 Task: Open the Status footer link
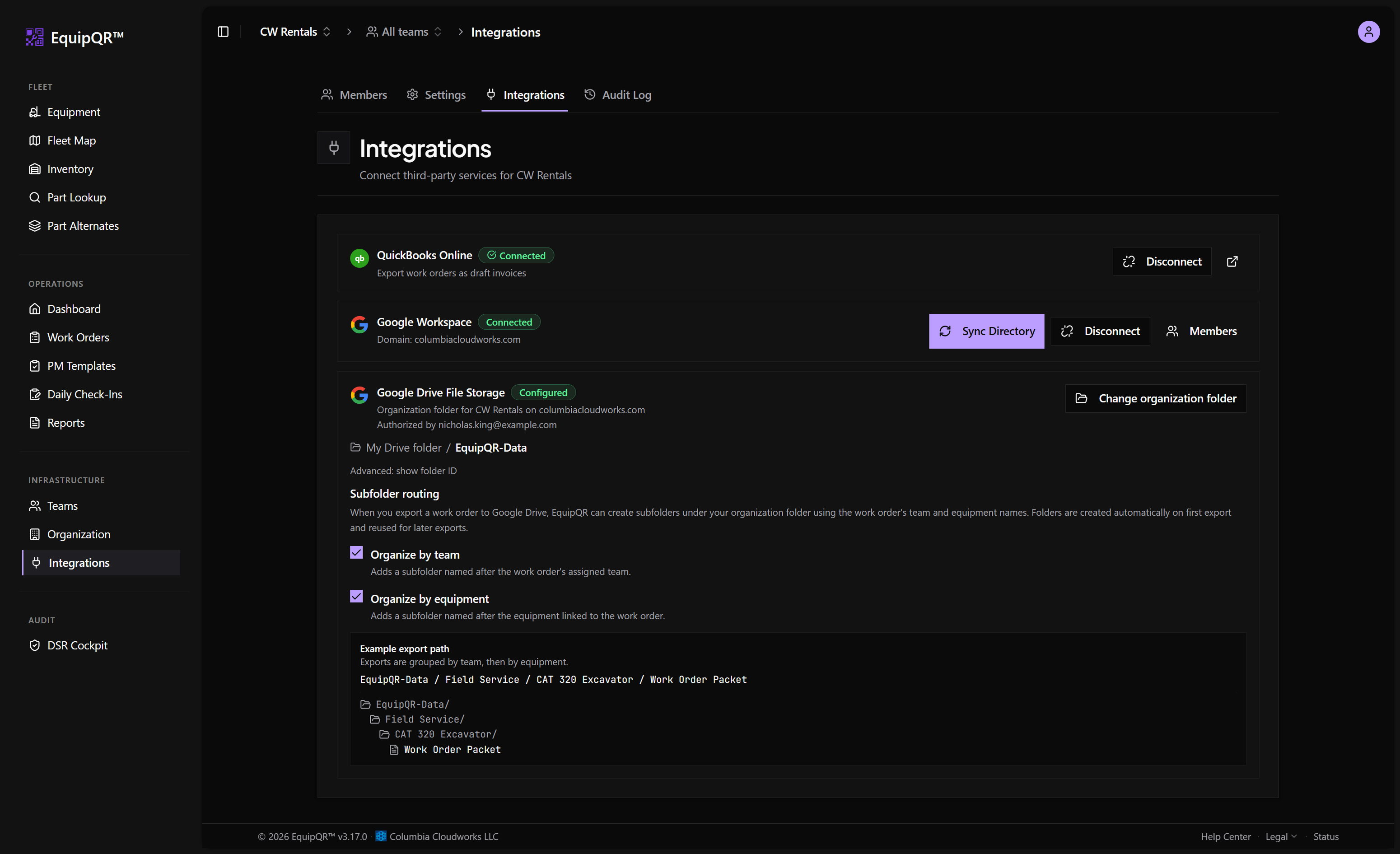tap(1325, 836)
